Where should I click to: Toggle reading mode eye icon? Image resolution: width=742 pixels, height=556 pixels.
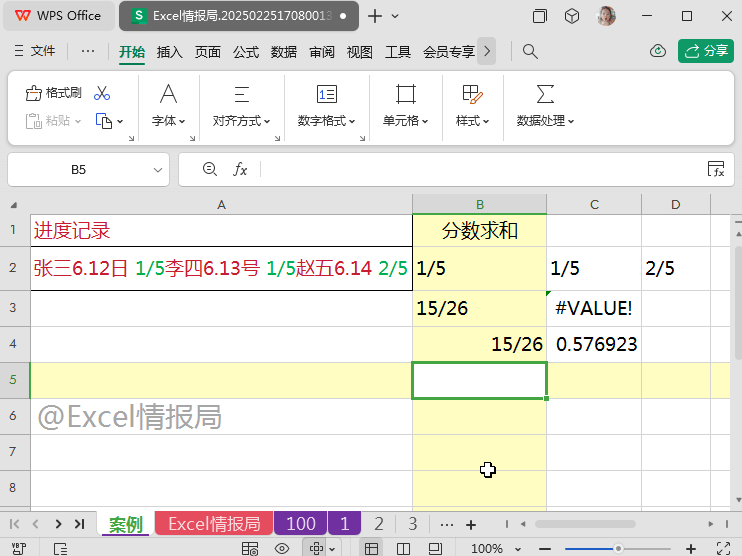[x=282, y=548]
